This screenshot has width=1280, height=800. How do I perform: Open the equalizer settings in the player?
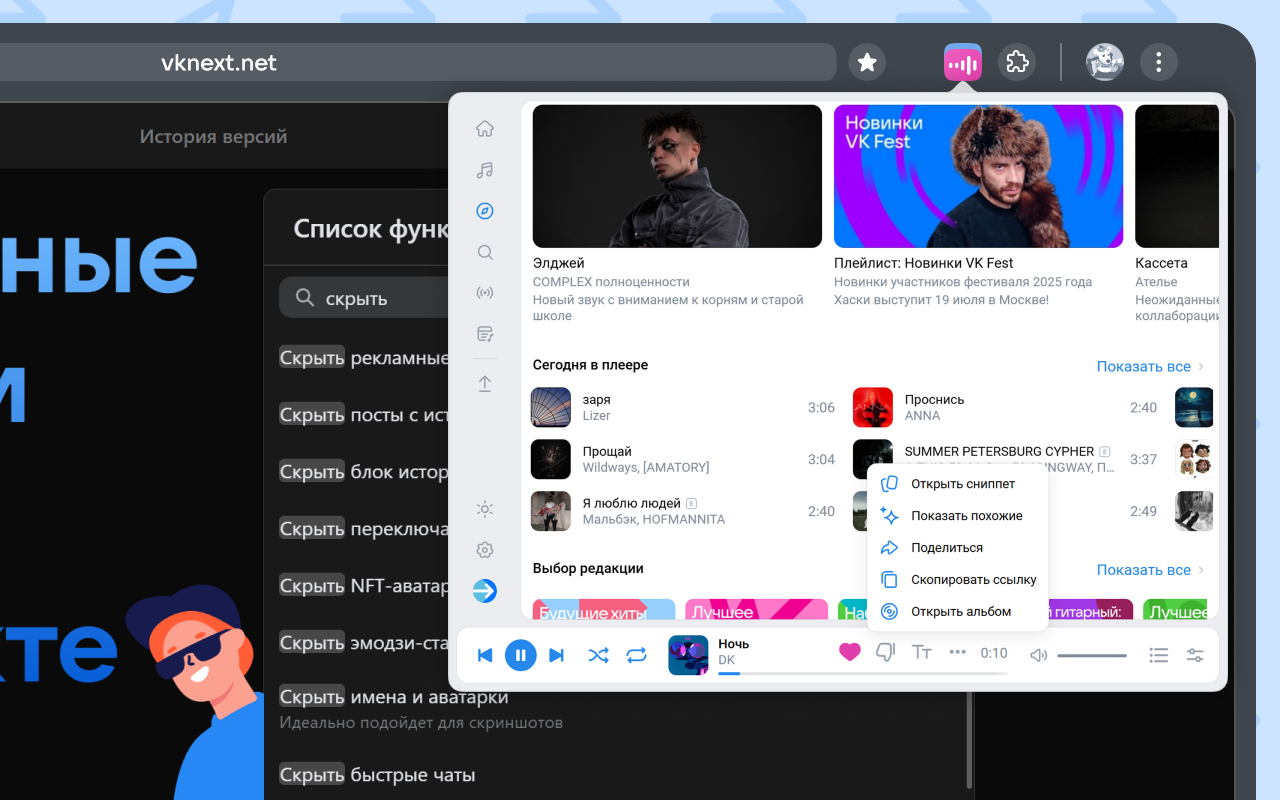1195,655
